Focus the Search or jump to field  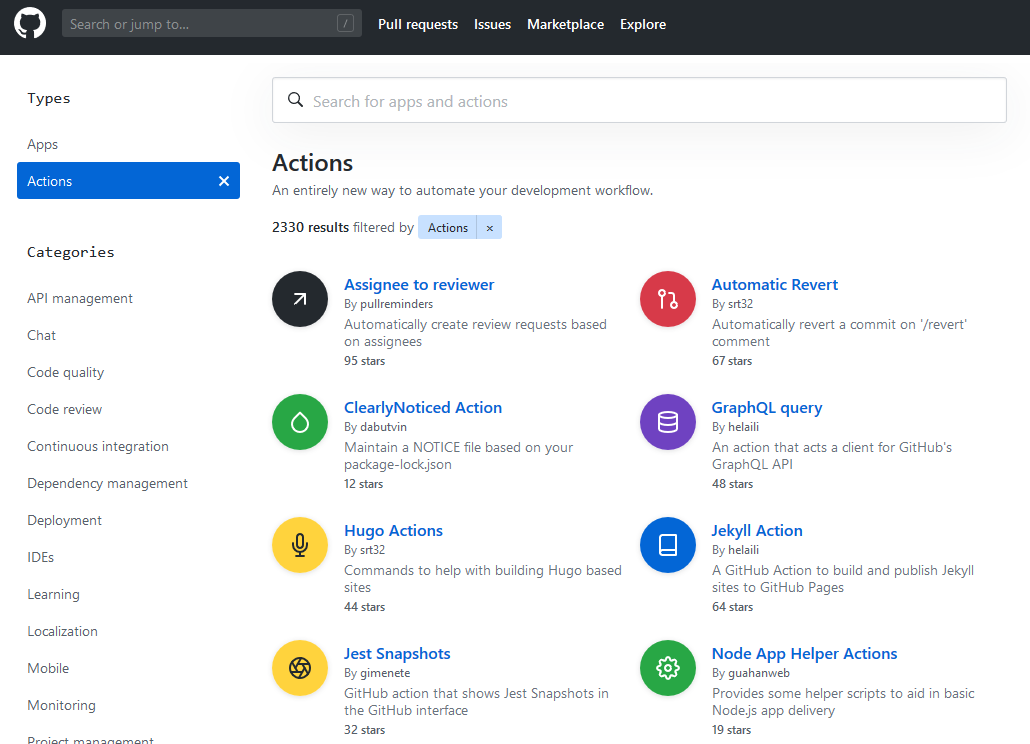pyautogui.click(x=212, y=24)
